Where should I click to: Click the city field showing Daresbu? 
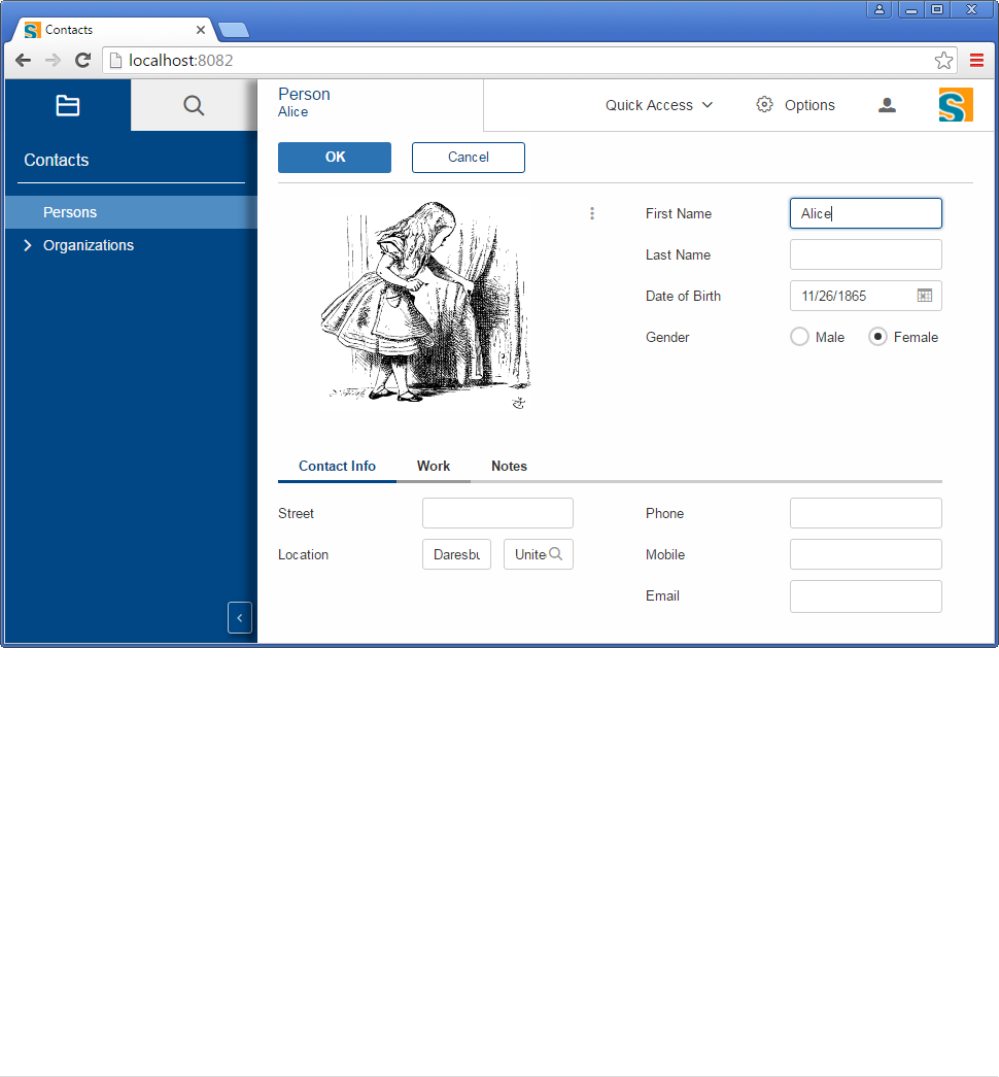[x=456, y=554]
